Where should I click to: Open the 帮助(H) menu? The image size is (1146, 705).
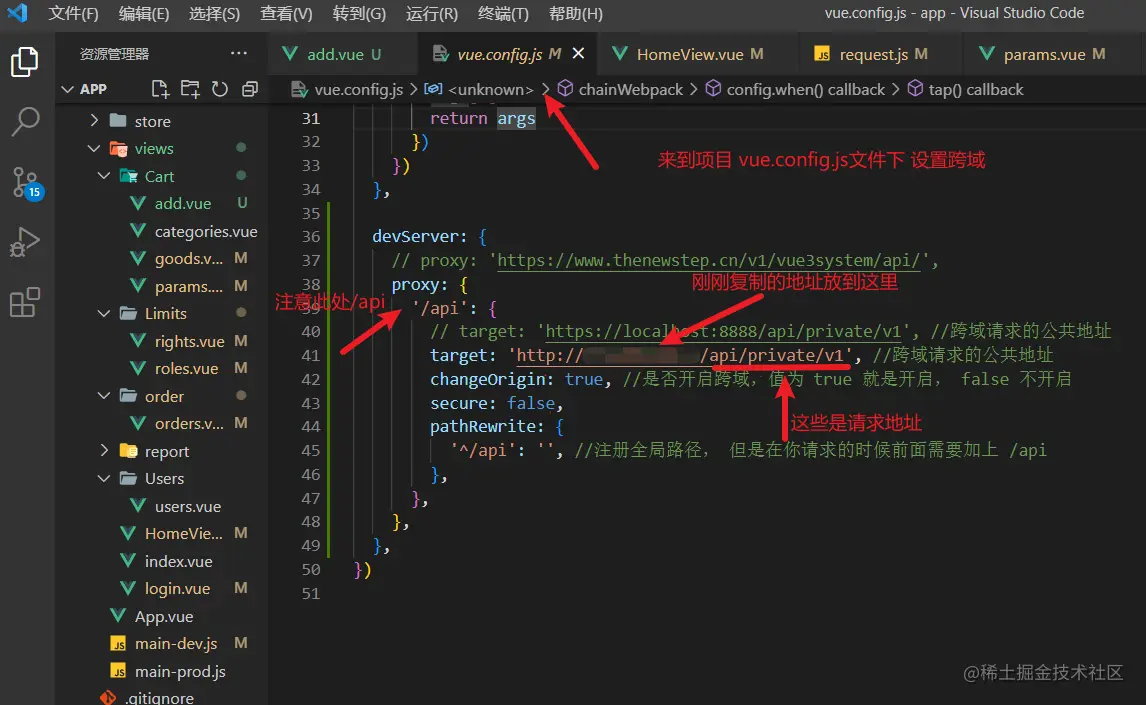[x=575, y=14]
